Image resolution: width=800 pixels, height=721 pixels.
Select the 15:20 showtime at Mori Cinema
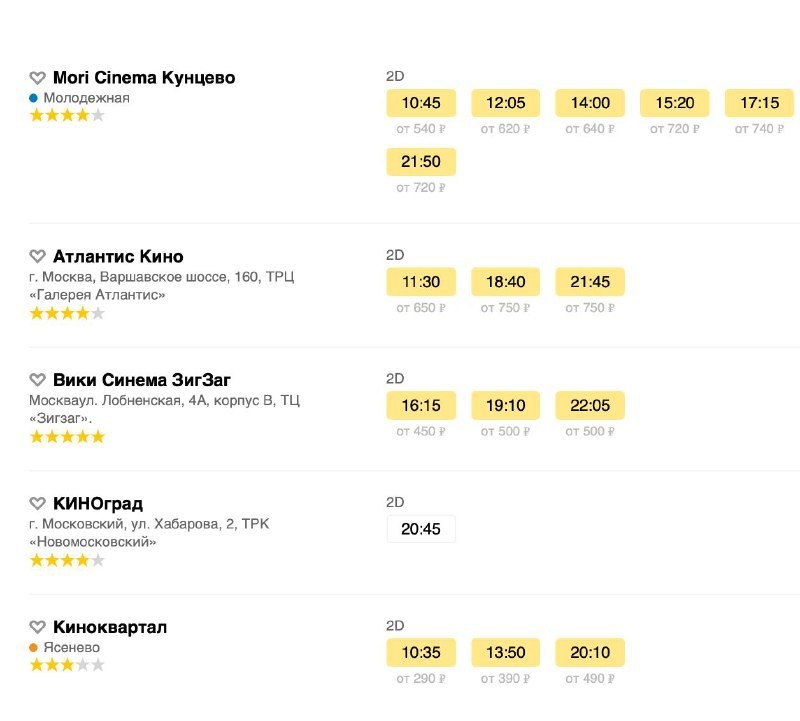coord(674,103)
